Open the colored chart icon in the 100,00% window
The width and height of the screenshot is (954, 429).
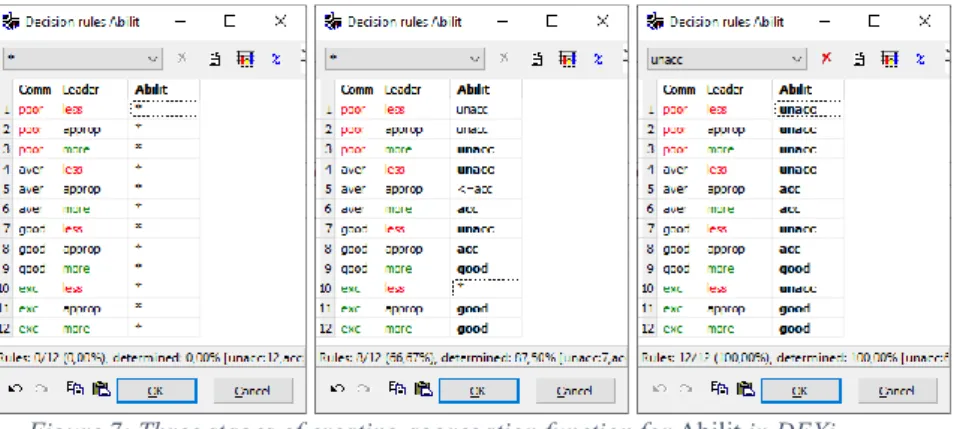(890, 58)
